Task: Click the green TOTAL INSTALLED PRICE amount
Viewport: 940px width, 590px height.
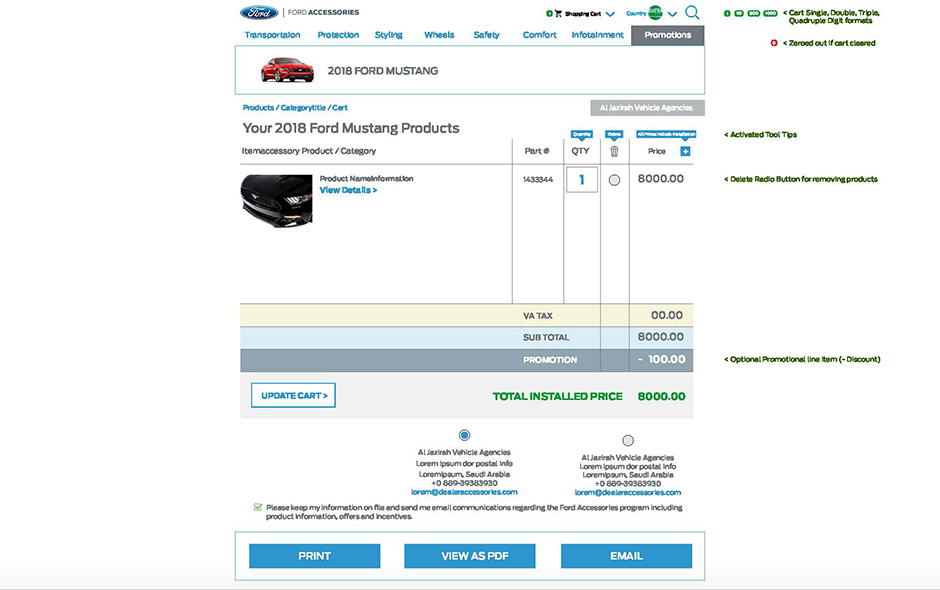Action: [x=661, y=396]
